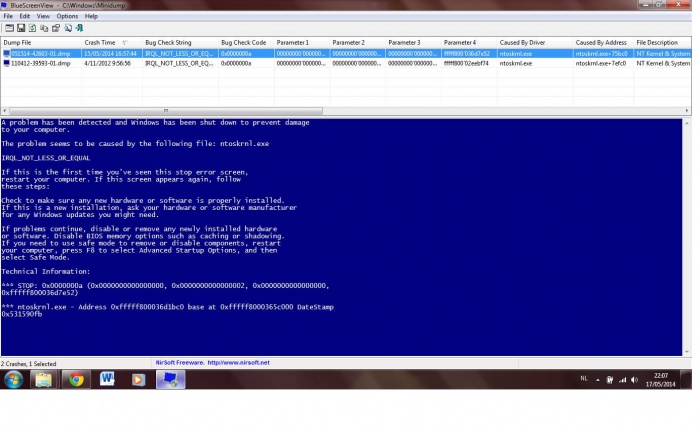700x432 pixels.
Task: Click Parameter 4 value ending 02eebf74
Action: 466,63
